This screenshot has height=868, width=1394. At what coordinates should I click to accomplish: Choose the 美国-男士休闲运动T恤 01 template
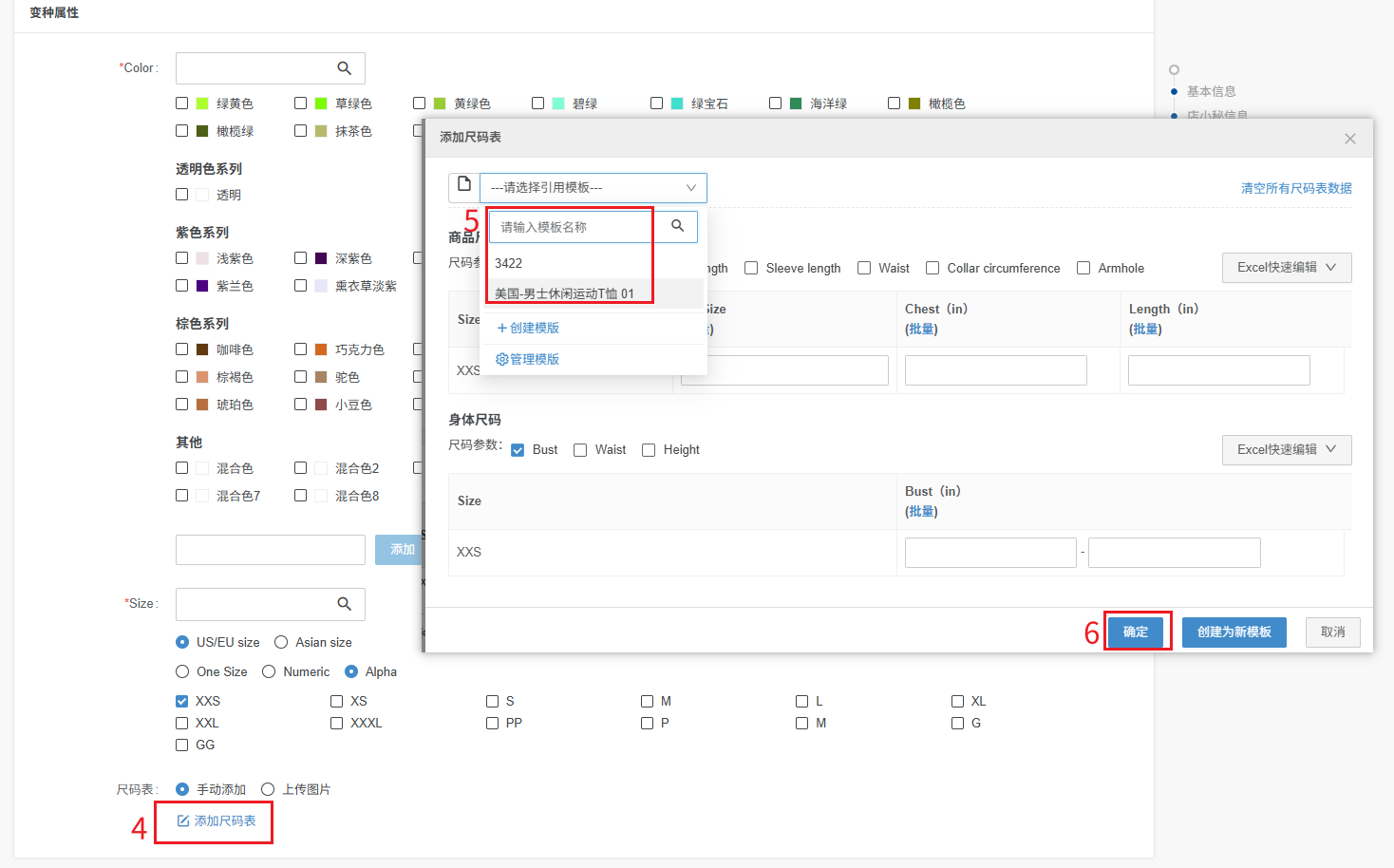(x=564, y=293)
